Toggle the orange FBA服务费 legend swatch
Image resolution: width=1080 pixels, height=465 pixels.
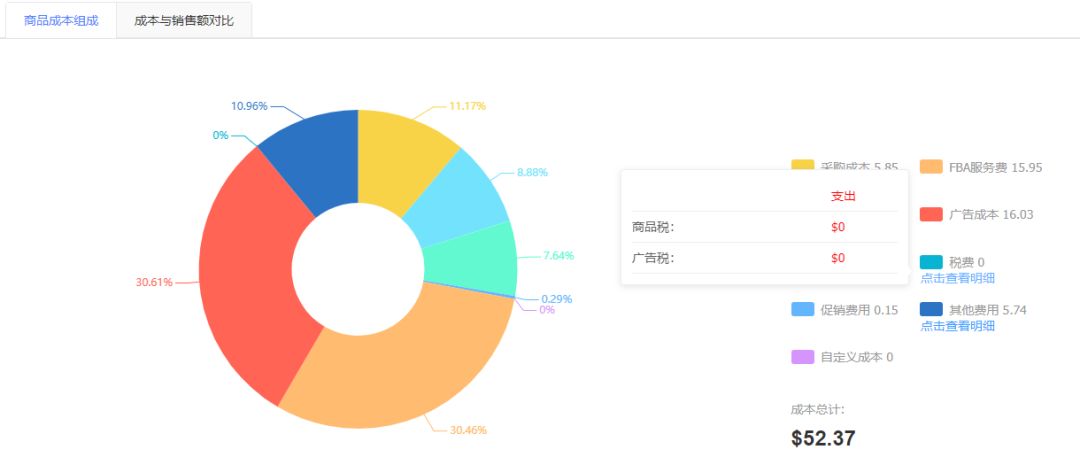[x=931, y=167]
